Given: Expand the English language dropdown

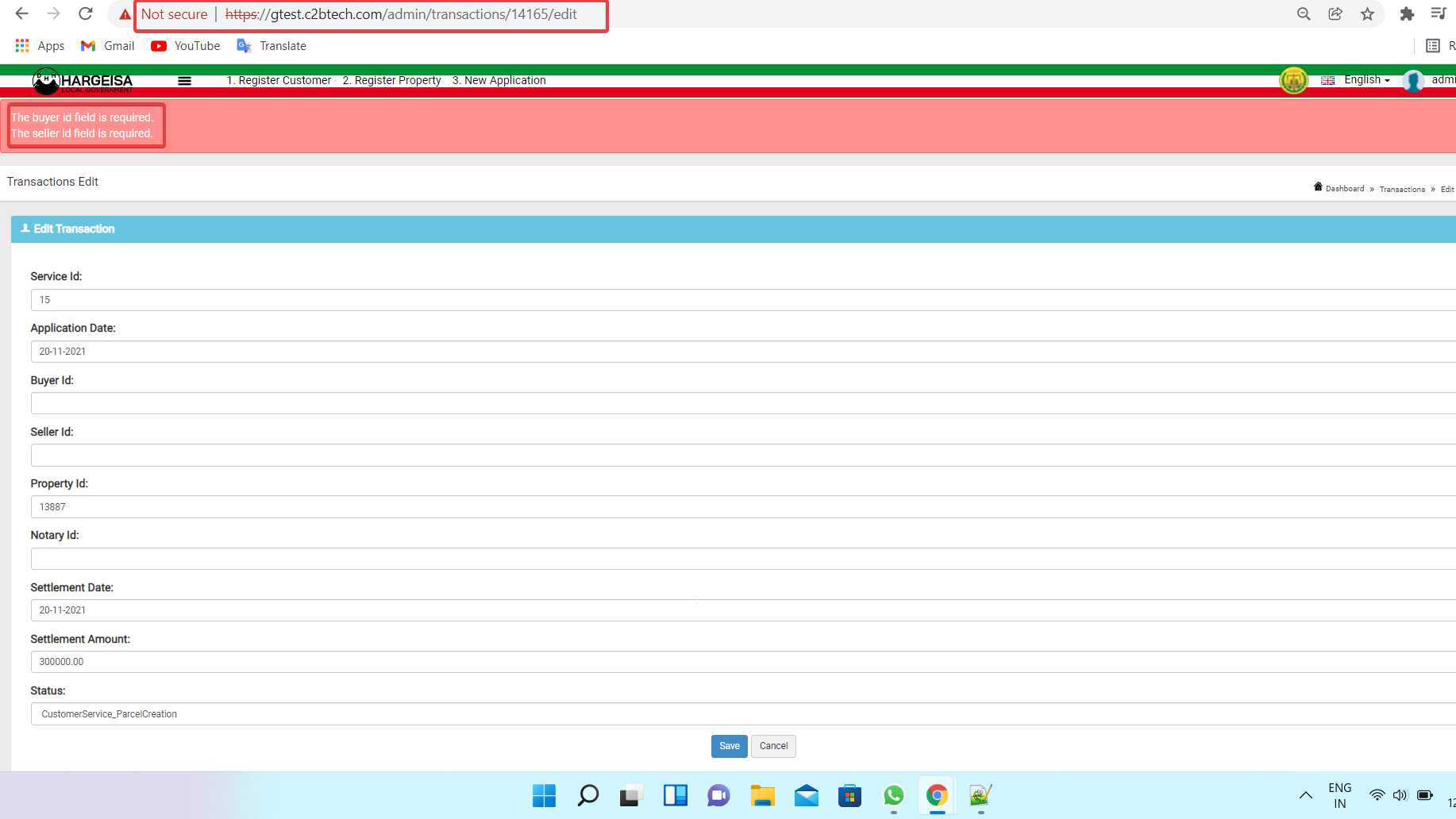Looking at the screenshot, I should 1357,80.
